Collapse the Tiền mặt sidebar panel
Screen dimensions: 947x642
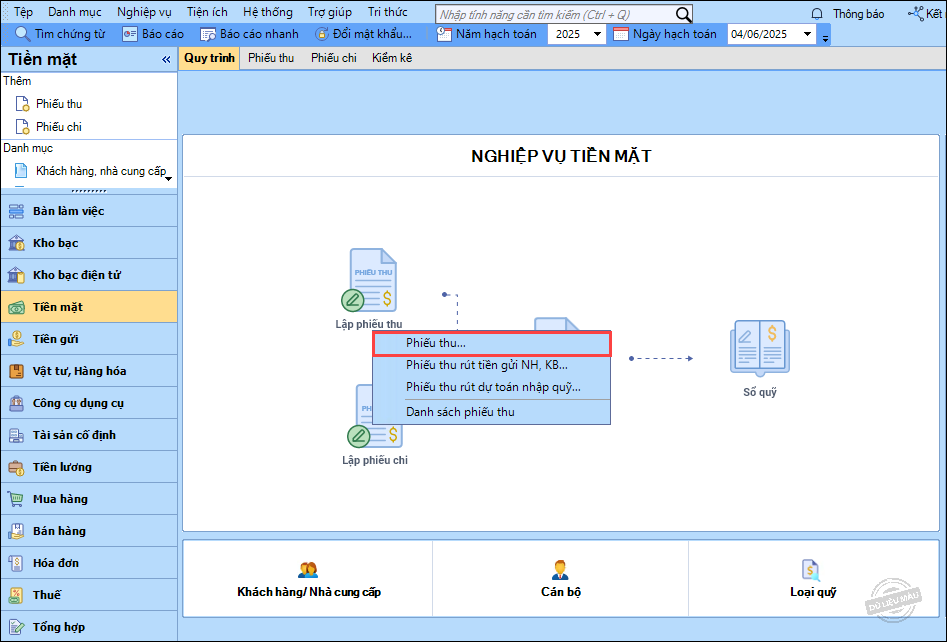point(166,59)
